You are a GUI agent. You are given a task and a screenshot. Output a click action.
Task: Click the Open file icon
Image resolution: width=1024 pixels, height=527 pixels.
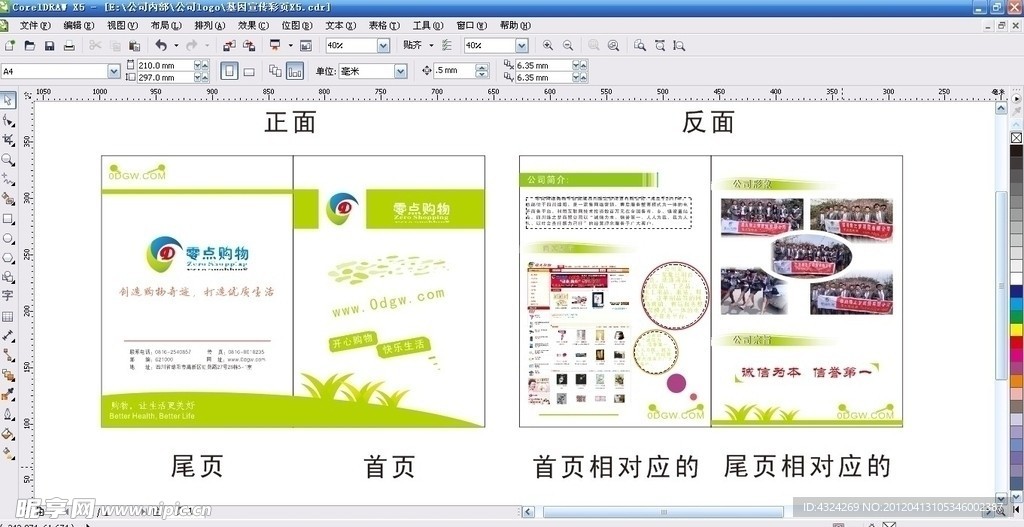[29, 45]
